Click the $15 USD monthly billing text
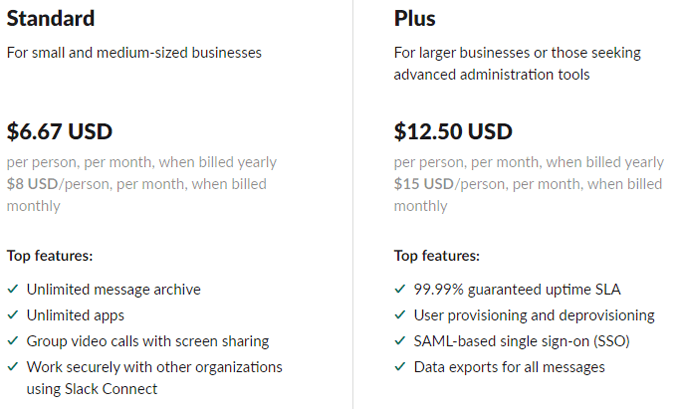 [424, 184]
